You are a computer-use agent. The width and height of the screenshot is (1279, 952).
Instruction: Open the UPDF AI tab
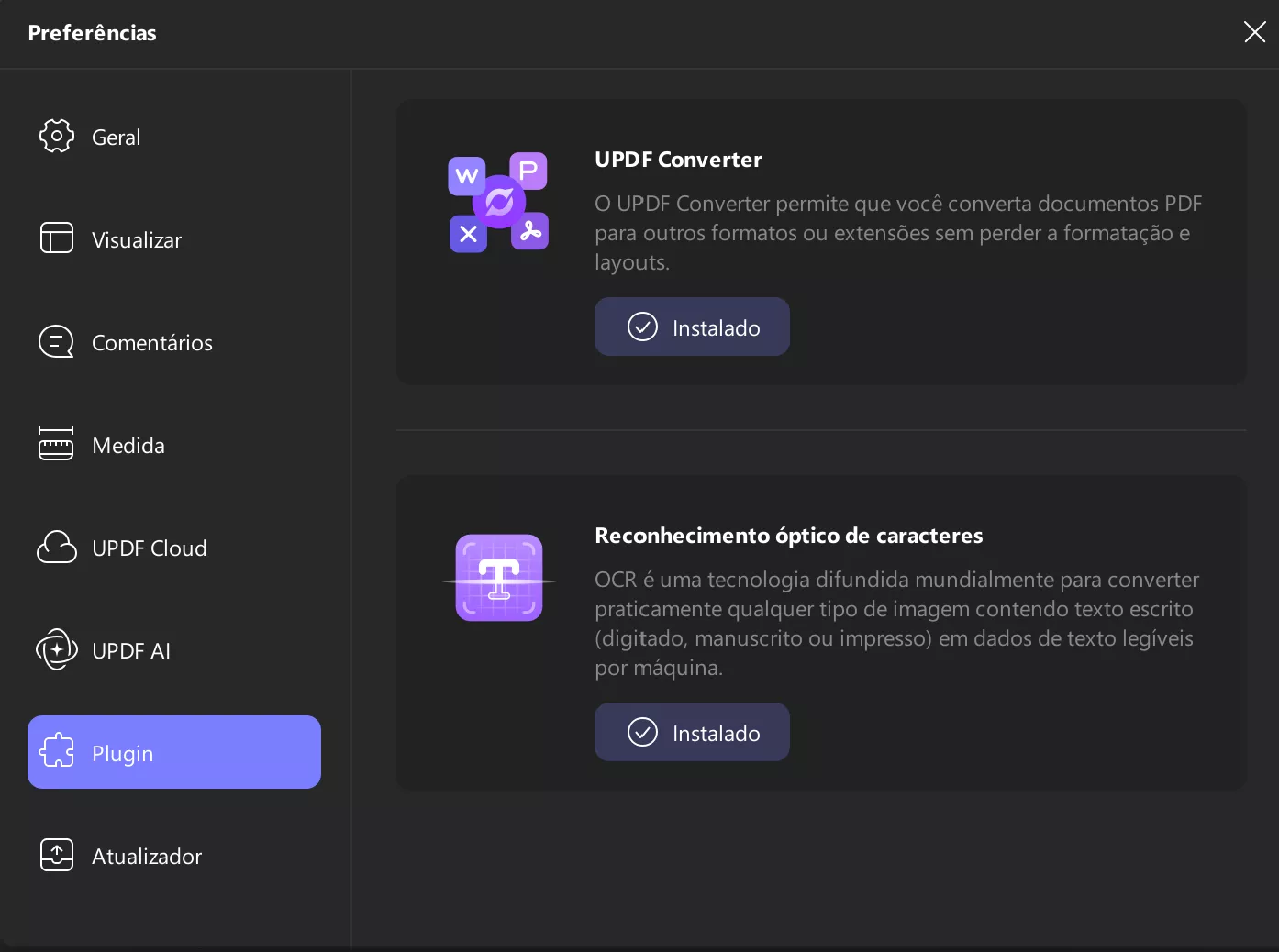click(174, 650)
